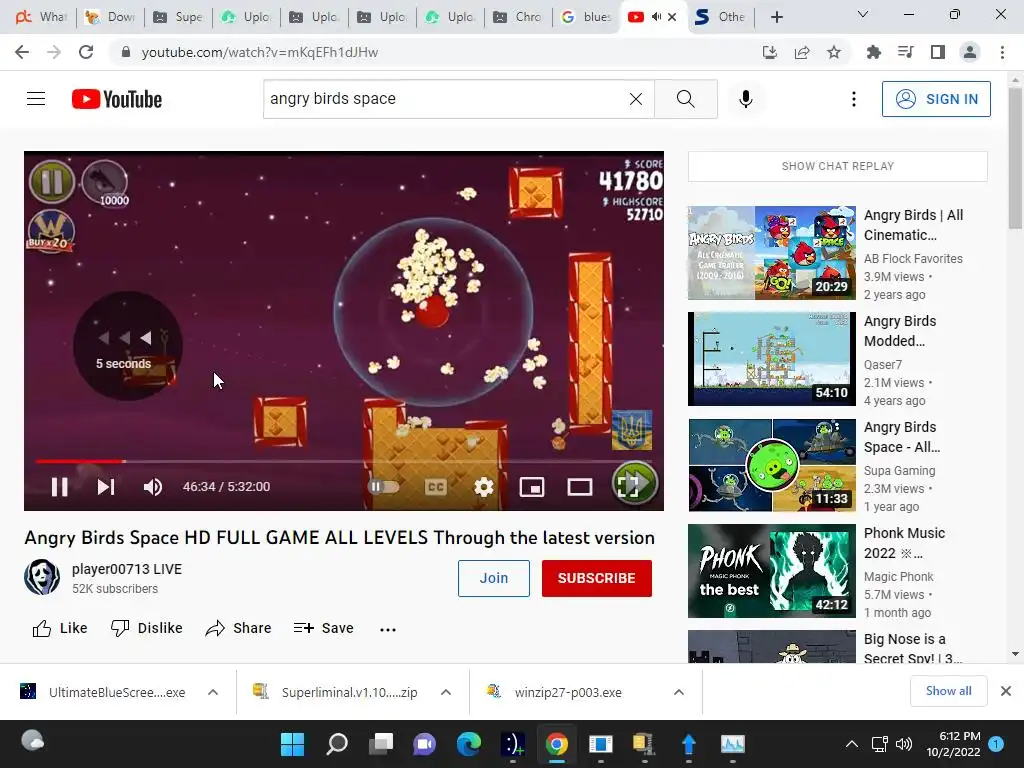Open the YouTube guide hamburger menu
The height and width of the screenshot is (768, 1024).
coord(36,99)
